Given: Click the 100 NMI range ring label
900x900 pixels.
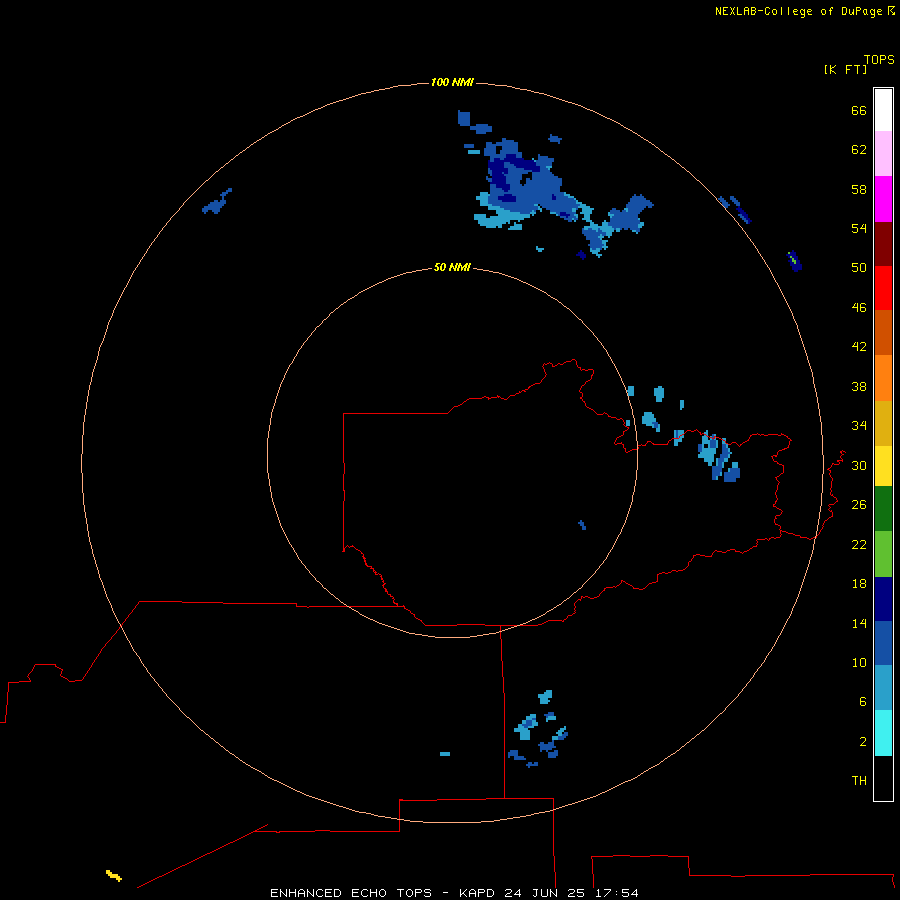Looking at the screenshot, I should click(x=452, y=82).
